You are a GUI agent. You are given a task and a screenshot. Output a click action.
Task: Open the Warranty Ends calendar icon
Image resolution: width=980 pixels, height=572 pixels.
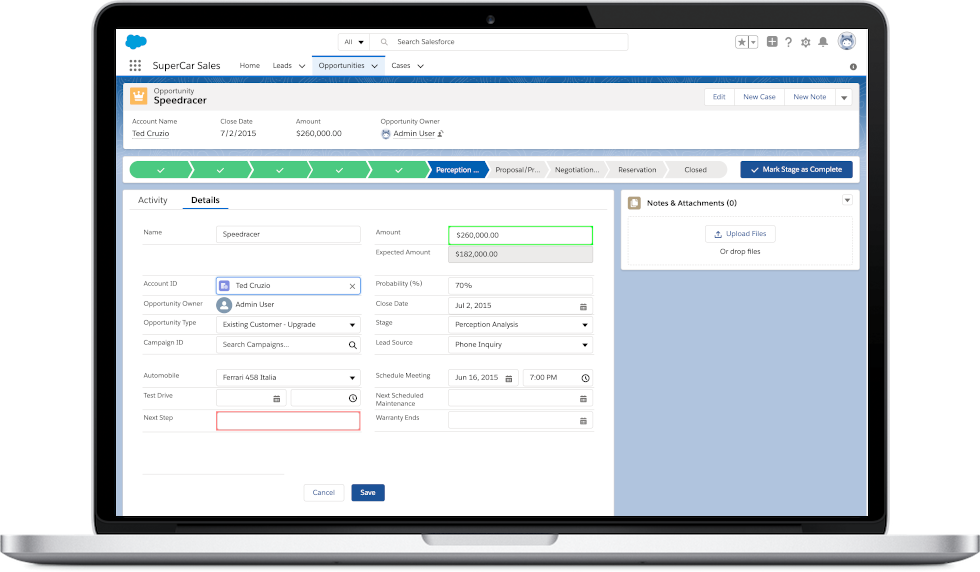(x=583, y=421)
